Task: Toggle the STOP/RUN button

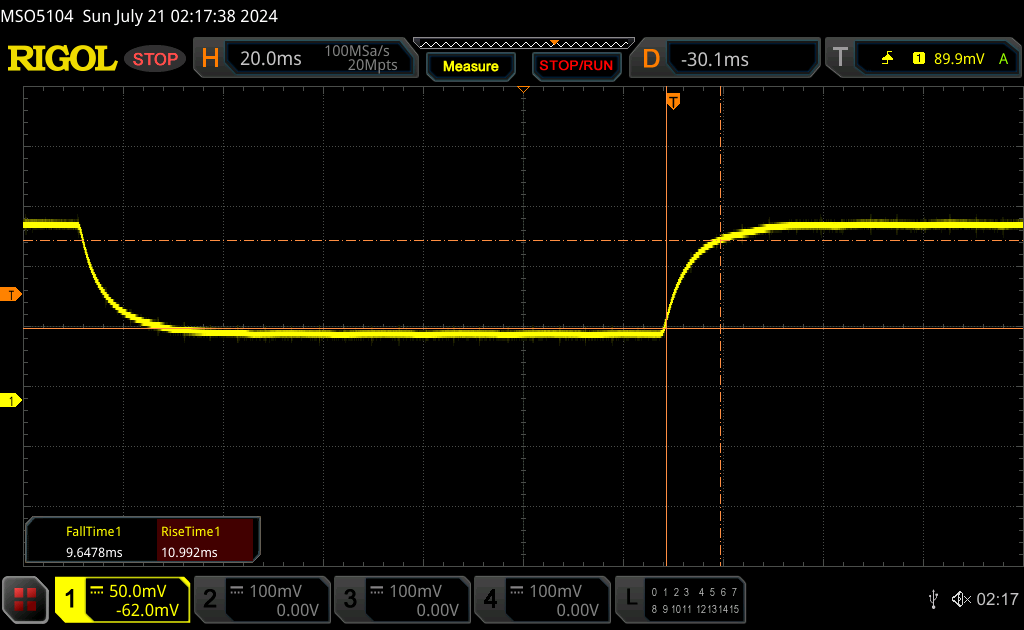Action: (x=576, y=66)
